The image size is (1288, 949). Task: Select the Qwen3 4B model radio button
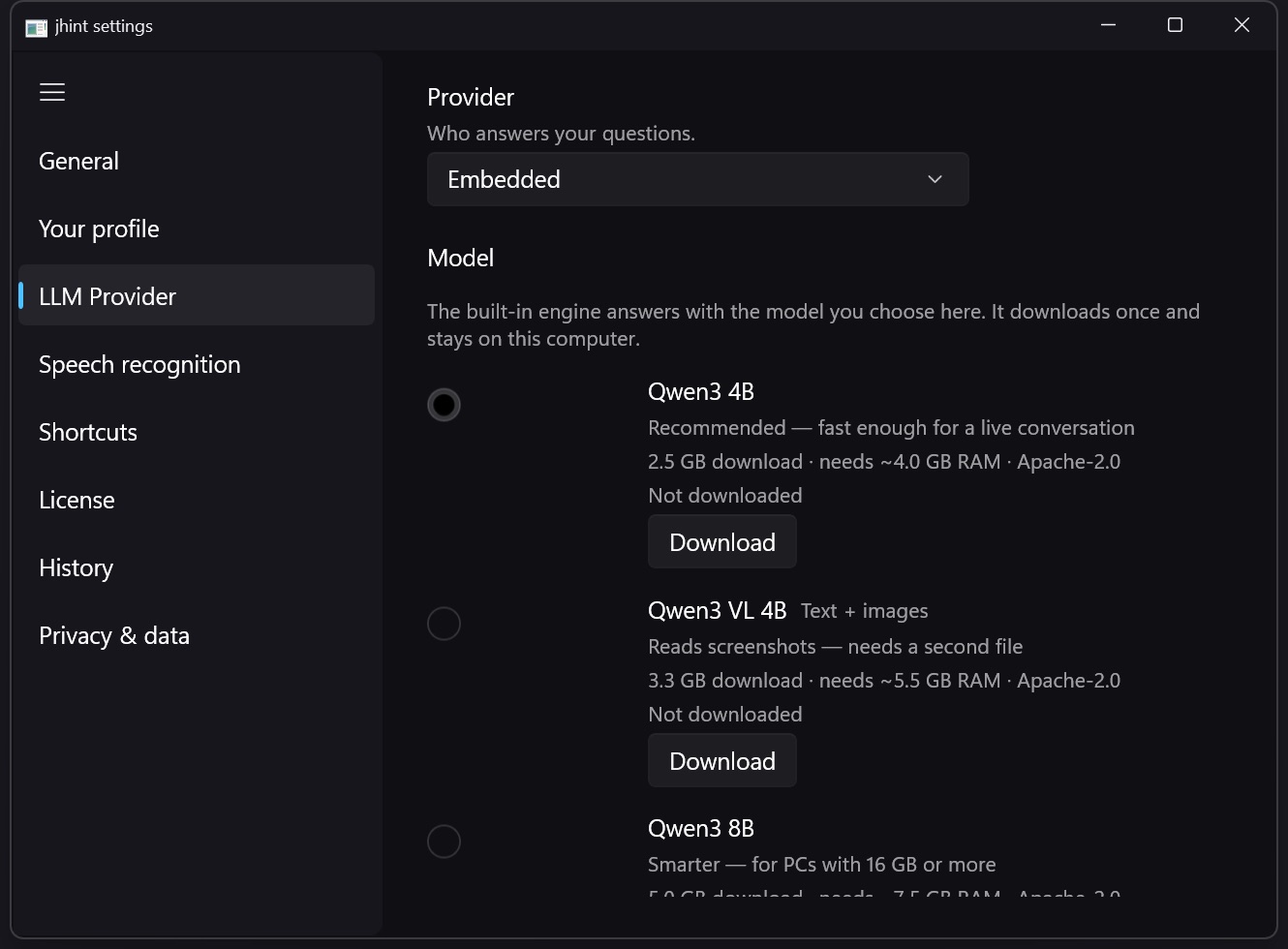444,405
